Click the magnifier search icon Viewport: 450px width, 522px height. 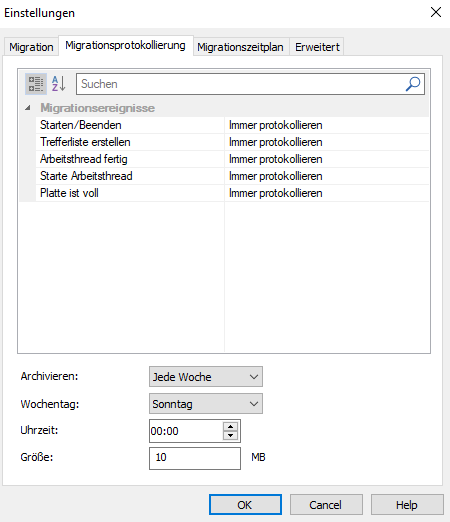click(413, 84)
